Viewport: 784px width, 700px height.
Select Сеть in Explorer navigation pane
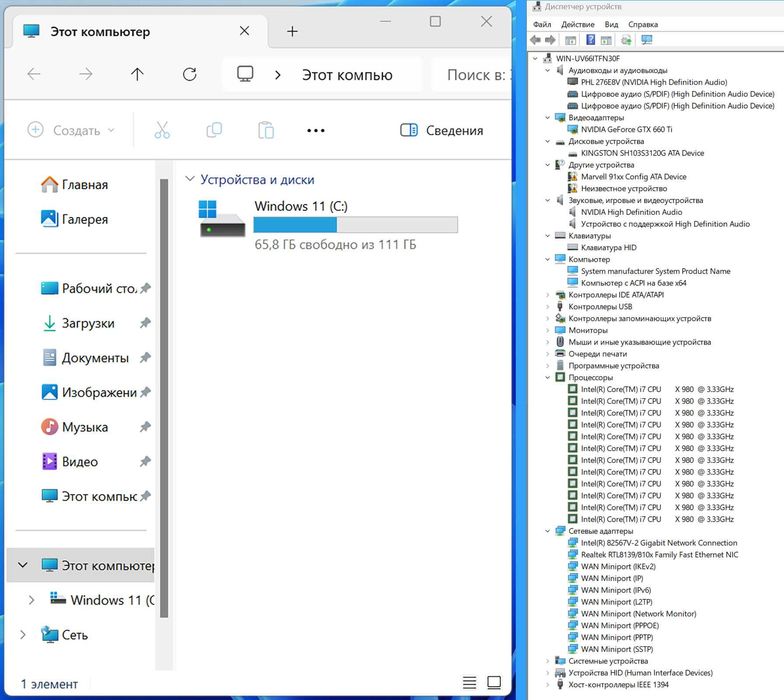click(64, 635)
